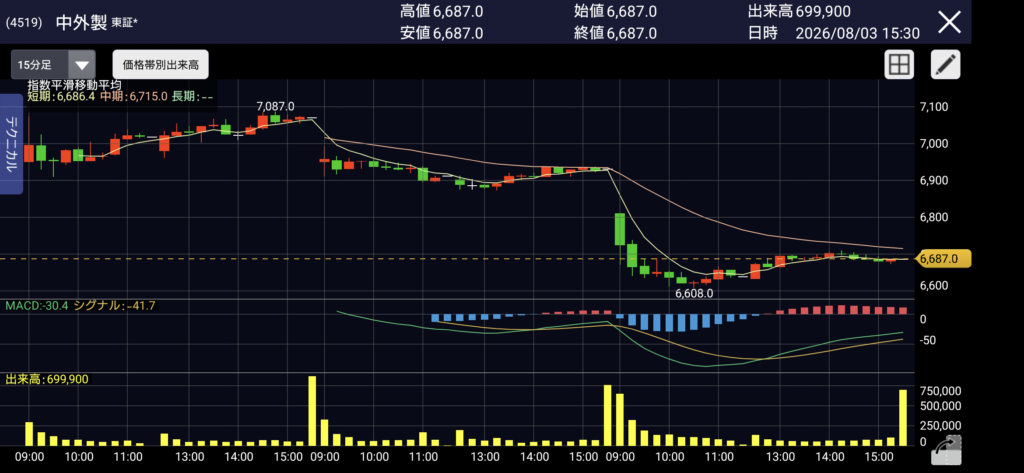Tap the -50 MACD axis label
The width and height of the screenshot is (1024, 473).
point(927,340)
